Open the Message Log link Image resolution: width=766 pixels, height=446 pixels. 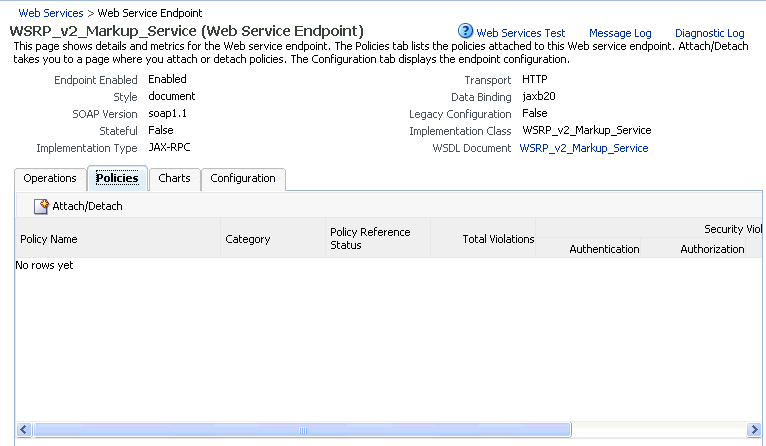click(x=620, y=33)
